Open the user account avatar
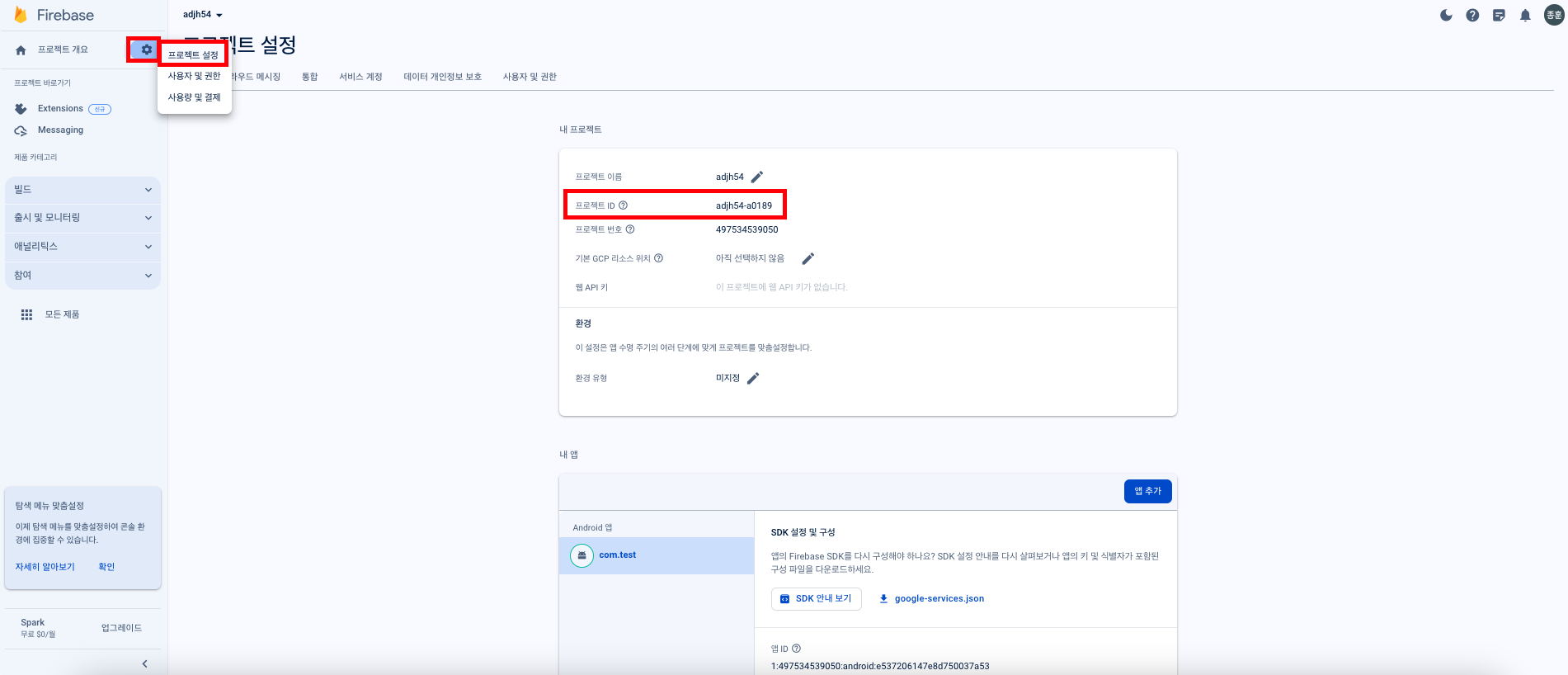 (1554, 15)
